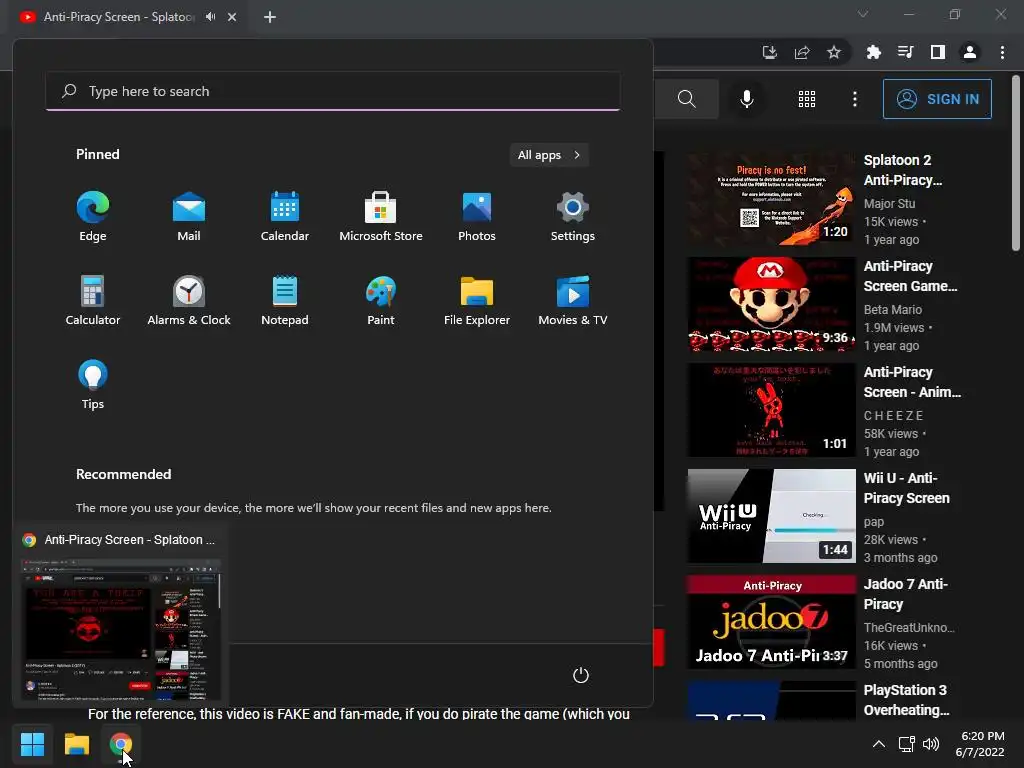Open the Calendar pinned app
Viewport: 1024px width, 768px height.
click(x=285, y=216)
